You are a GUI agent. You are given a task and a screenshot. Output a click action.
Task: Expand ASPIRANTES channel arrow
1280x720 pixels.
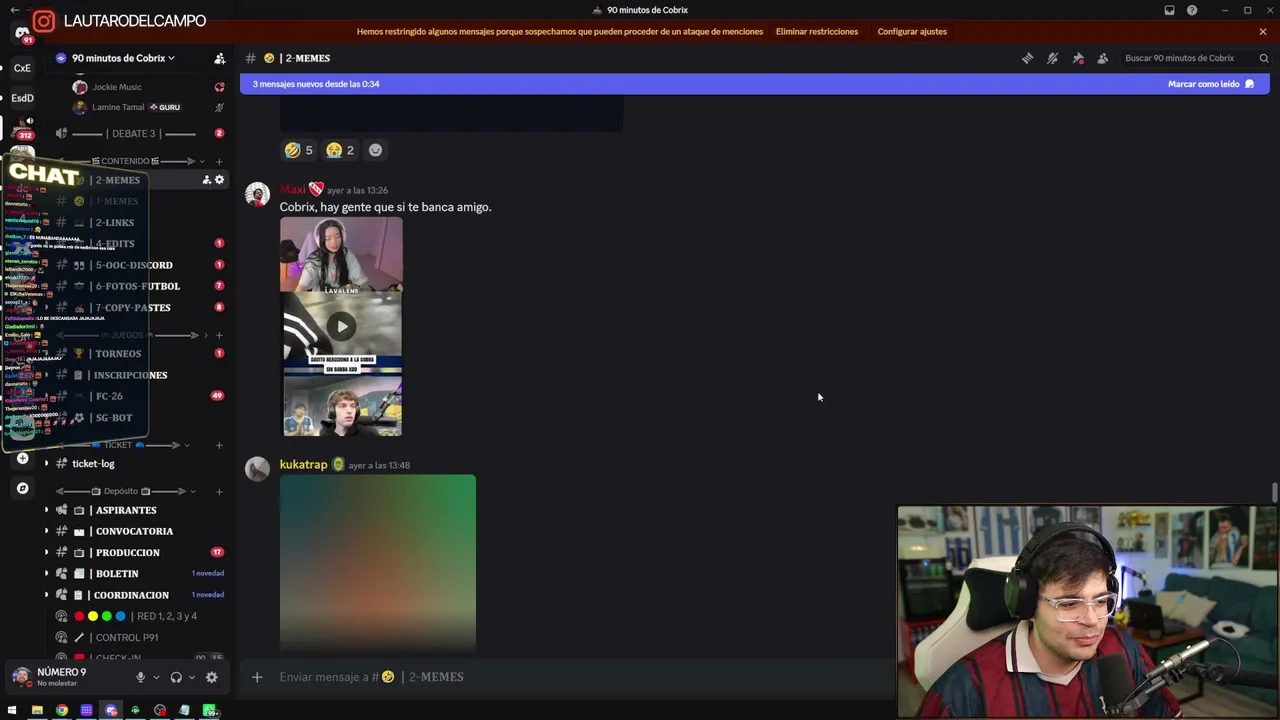tap(46, 510)
